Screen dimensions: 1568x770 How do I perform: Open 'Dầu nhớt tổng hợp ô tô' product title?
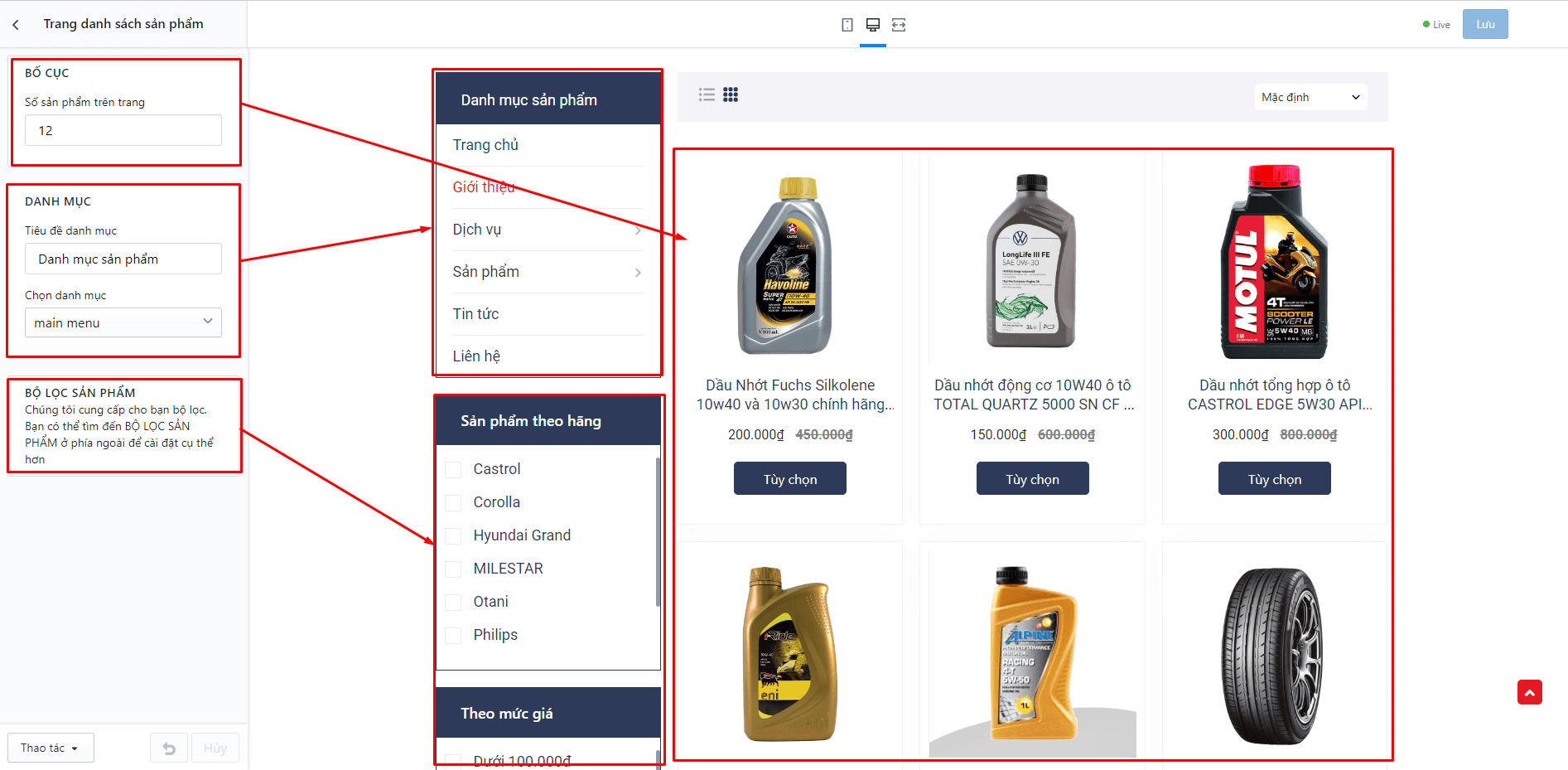[1280, 395]
